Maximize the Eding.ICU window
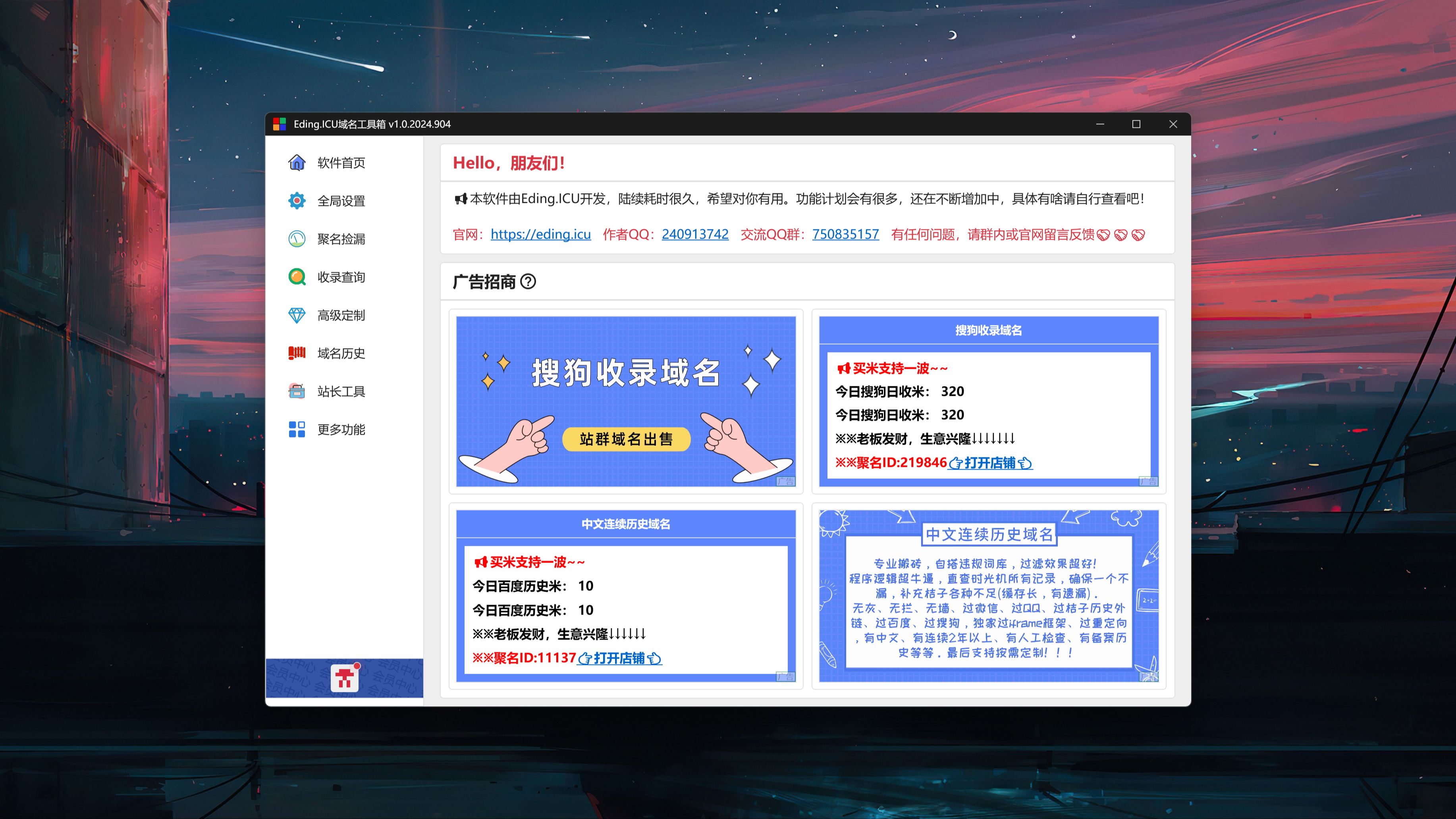The width and height of the screenshot is (1456, 819). 1136,124
